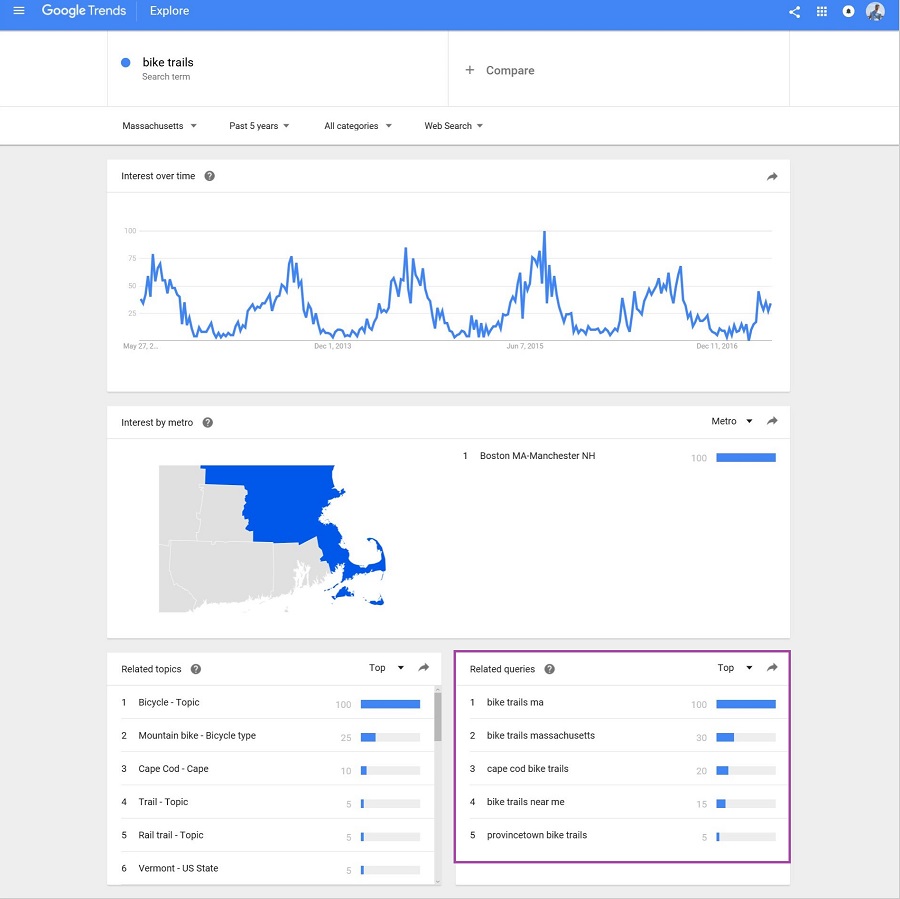Show help for Related topics

[x=196, y=669]
